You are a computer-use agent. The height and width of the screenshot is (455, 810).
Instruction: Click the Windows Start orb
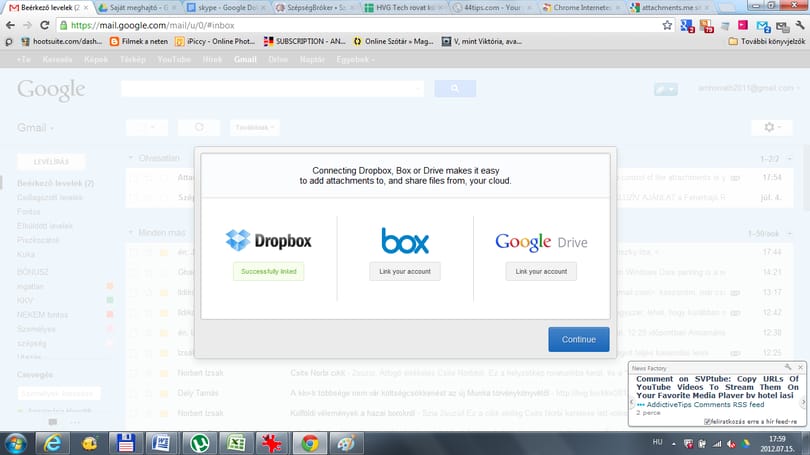click(x=16, y=444)
